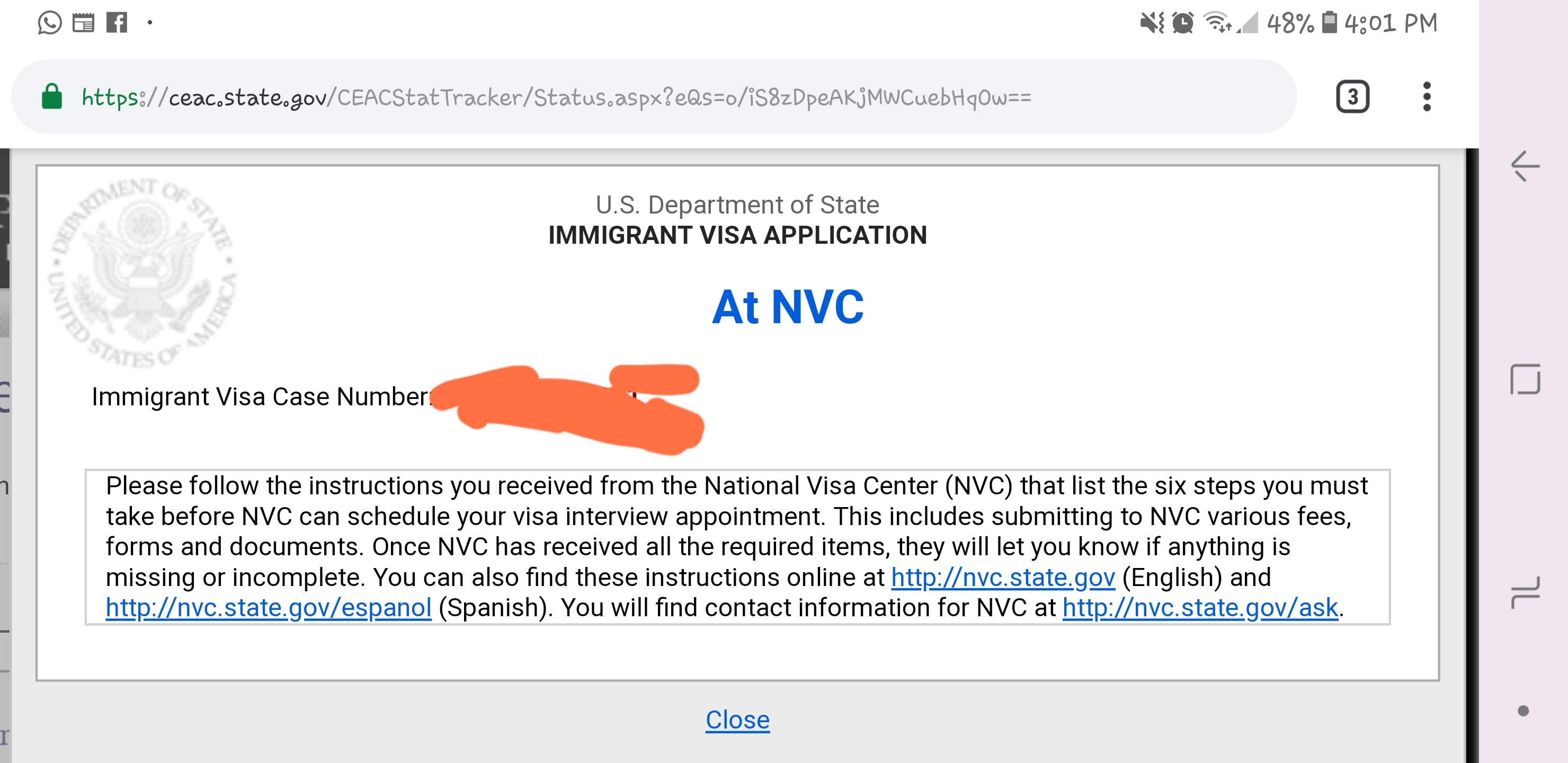Tap the battery indicator icon
The image size is (1568, 763).
coord(1330,23)
